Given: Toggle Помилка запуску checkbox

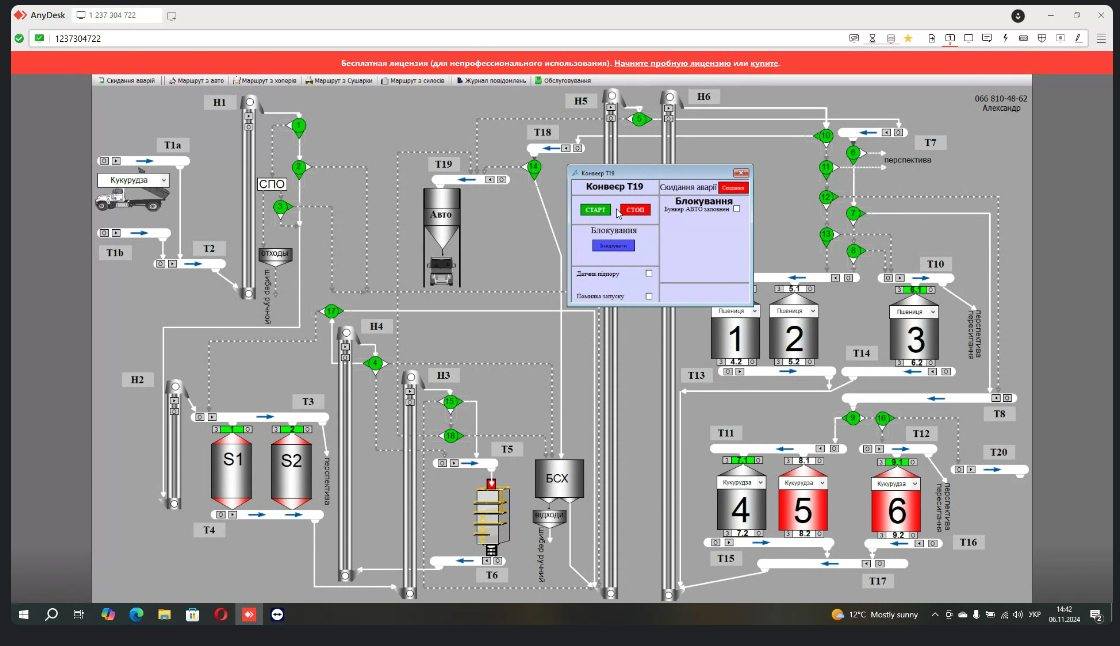Looking at the screenshot, I should tap(649, 296).
